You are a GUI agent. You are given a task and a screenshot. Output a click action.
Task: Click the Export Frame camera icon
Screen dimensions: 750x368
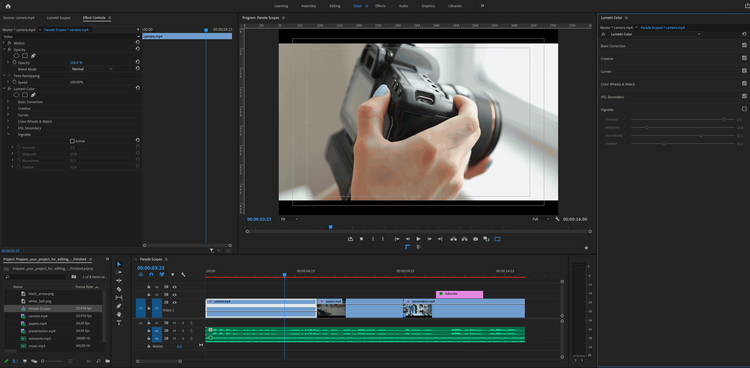tap(475, 239)
